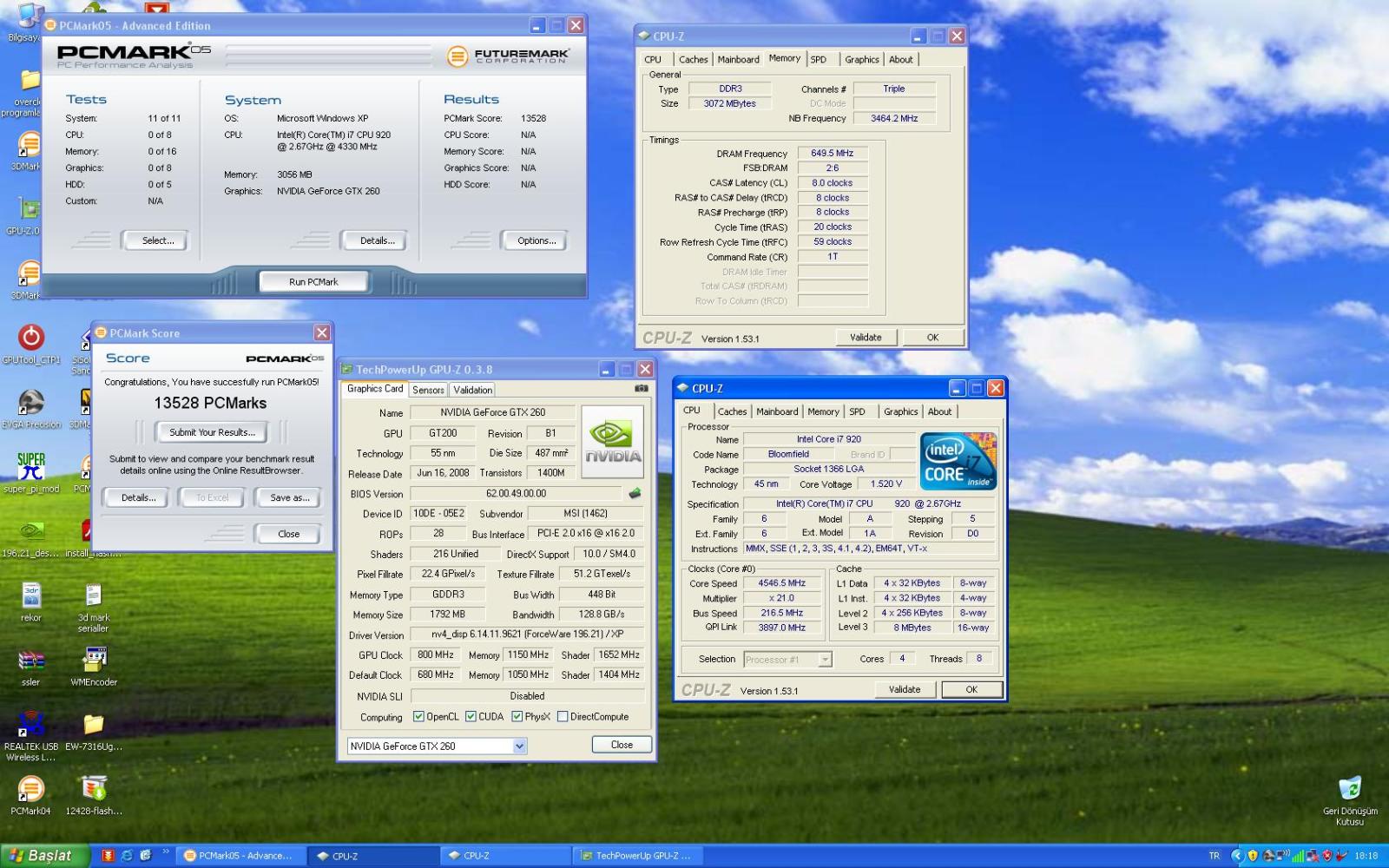Click the Intel Core i7 logo in CPU-Z

point(958,461)
